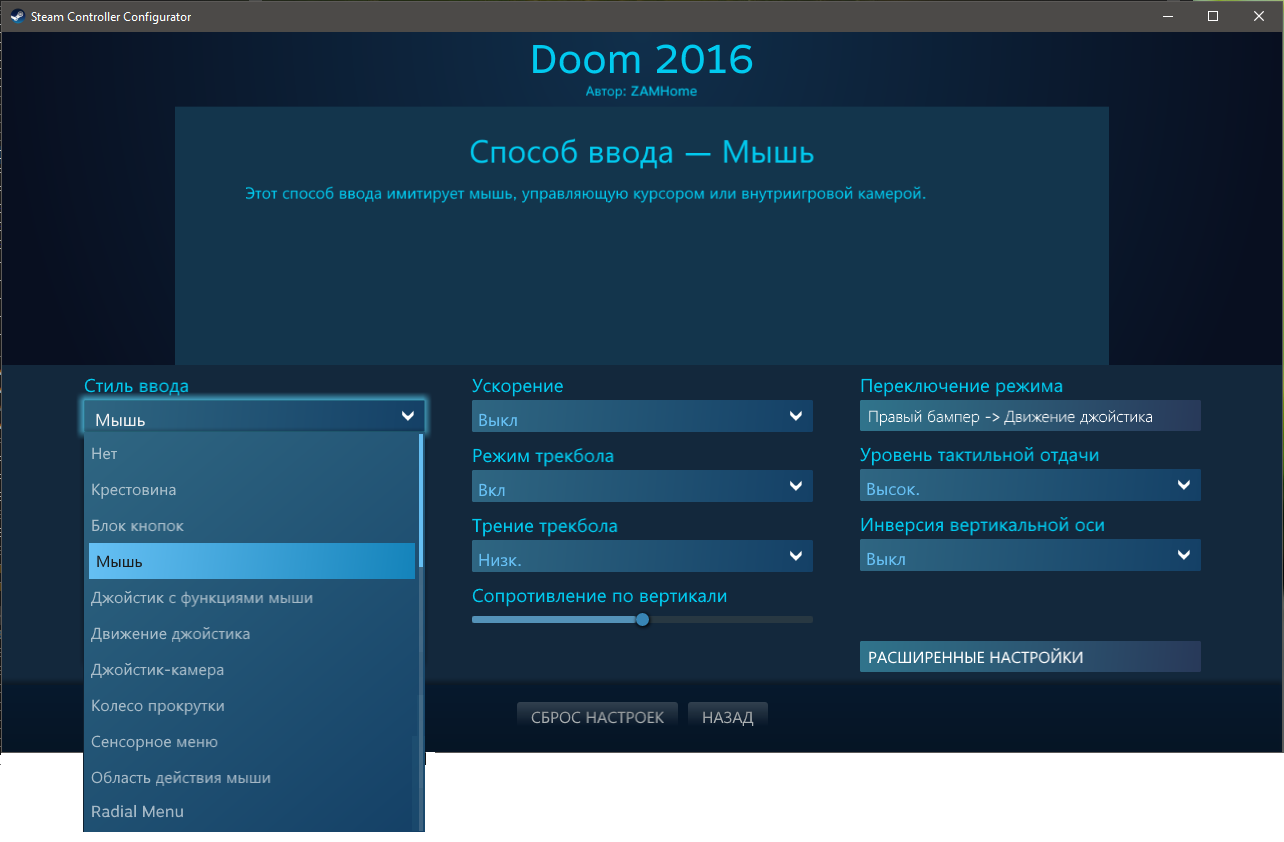Click the Сопротивление по вертикали slider handle
1284x842 pixels.
click(642, 620)
